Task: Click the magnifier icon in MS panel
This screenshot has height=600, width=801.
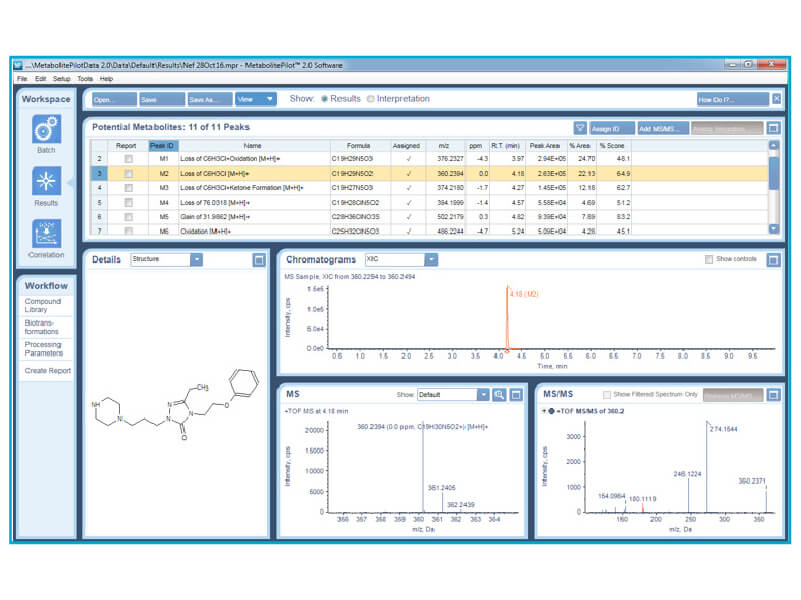Action: pyautogui.click(x=499, y=395)
